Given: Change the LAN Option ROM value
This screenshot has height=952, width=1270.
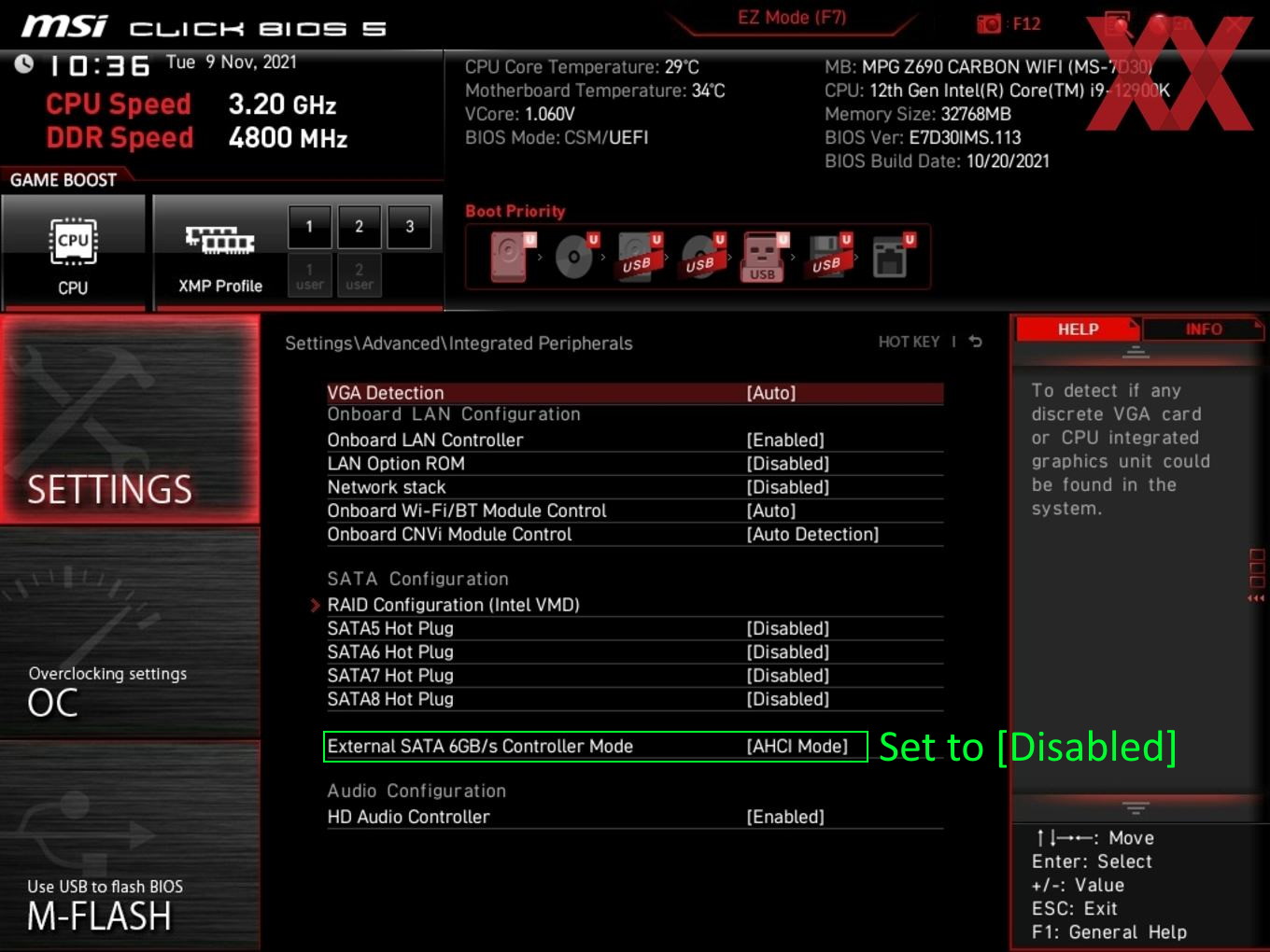Looking at the screenshot, I should click(788, 464).
